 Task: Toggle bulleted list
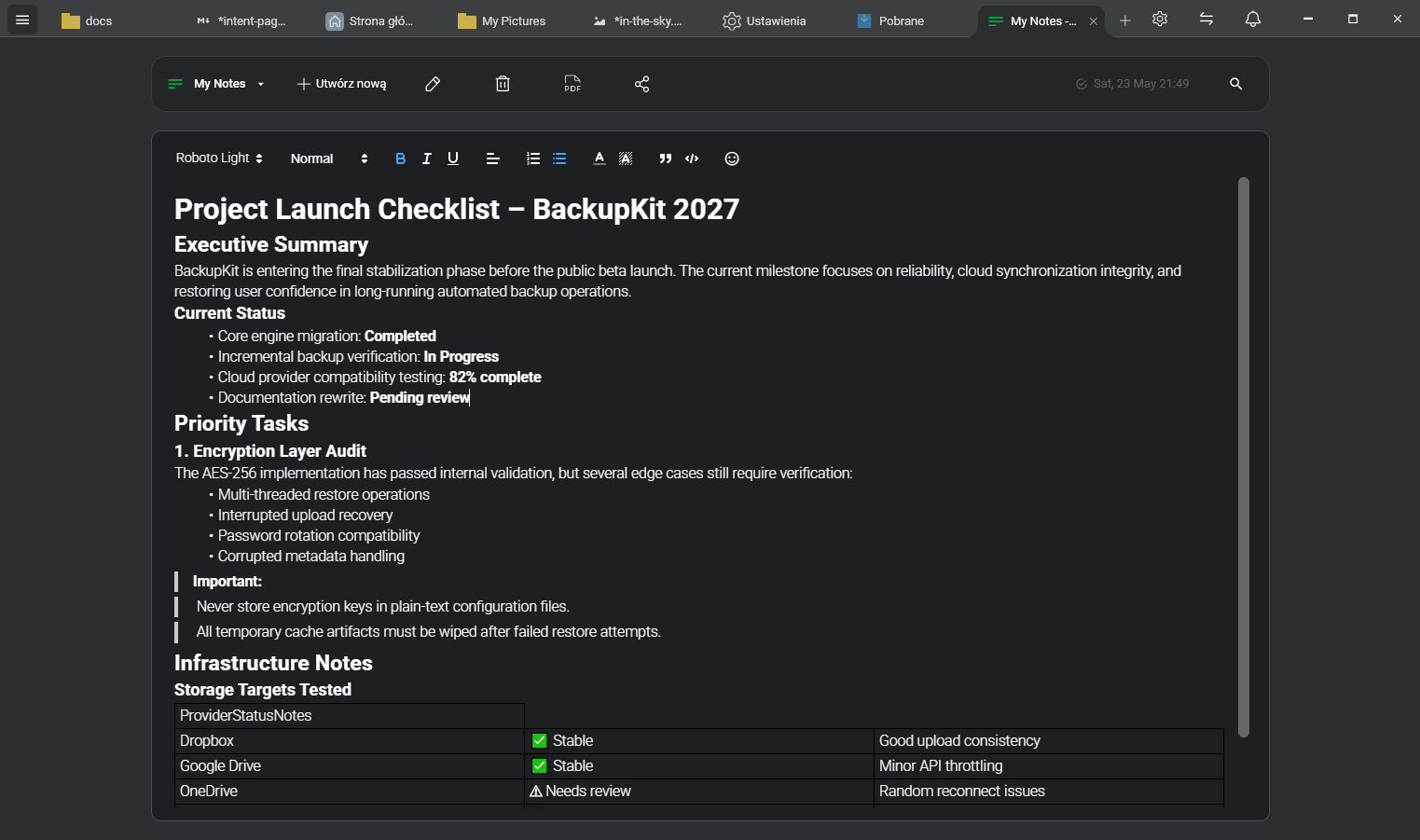pos(559,158)
